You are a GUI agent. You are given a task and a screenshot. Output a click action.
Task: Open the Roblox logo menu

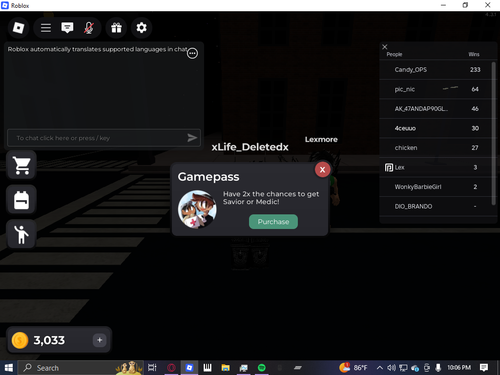(18, 28)
